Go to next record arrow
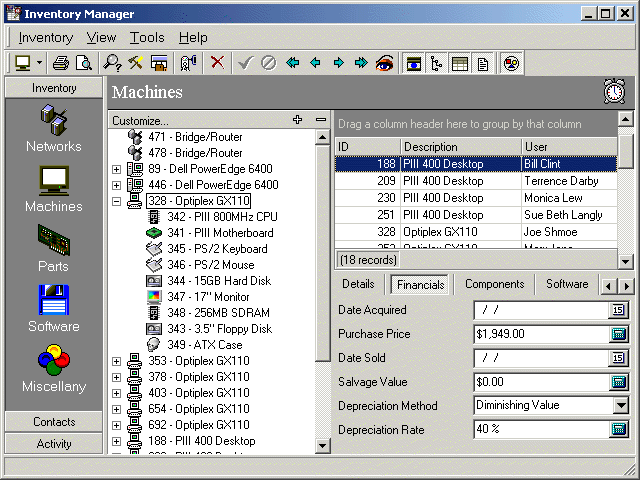640x480 pixels. (338, 63)
